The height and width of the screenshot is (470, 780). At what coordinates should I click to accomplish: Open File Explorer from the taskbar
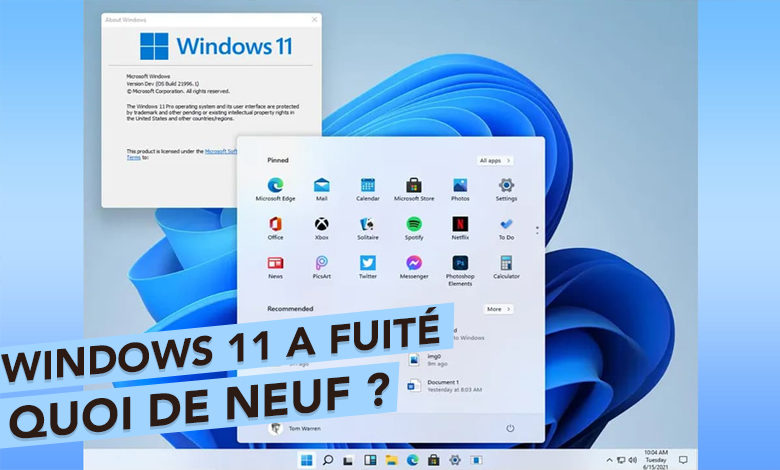(x=391, y=460)
